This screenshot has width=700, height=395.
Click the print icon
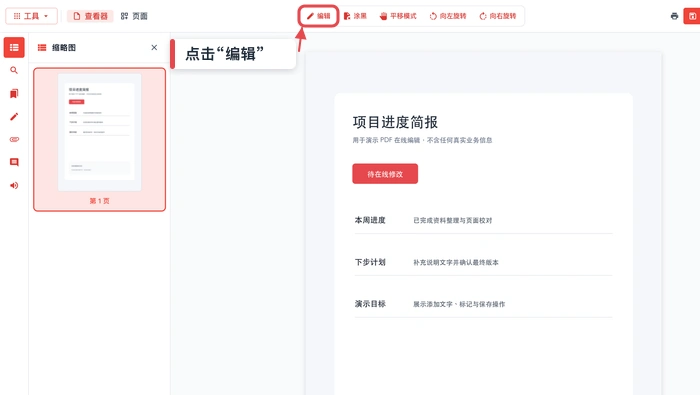point(674,16)
